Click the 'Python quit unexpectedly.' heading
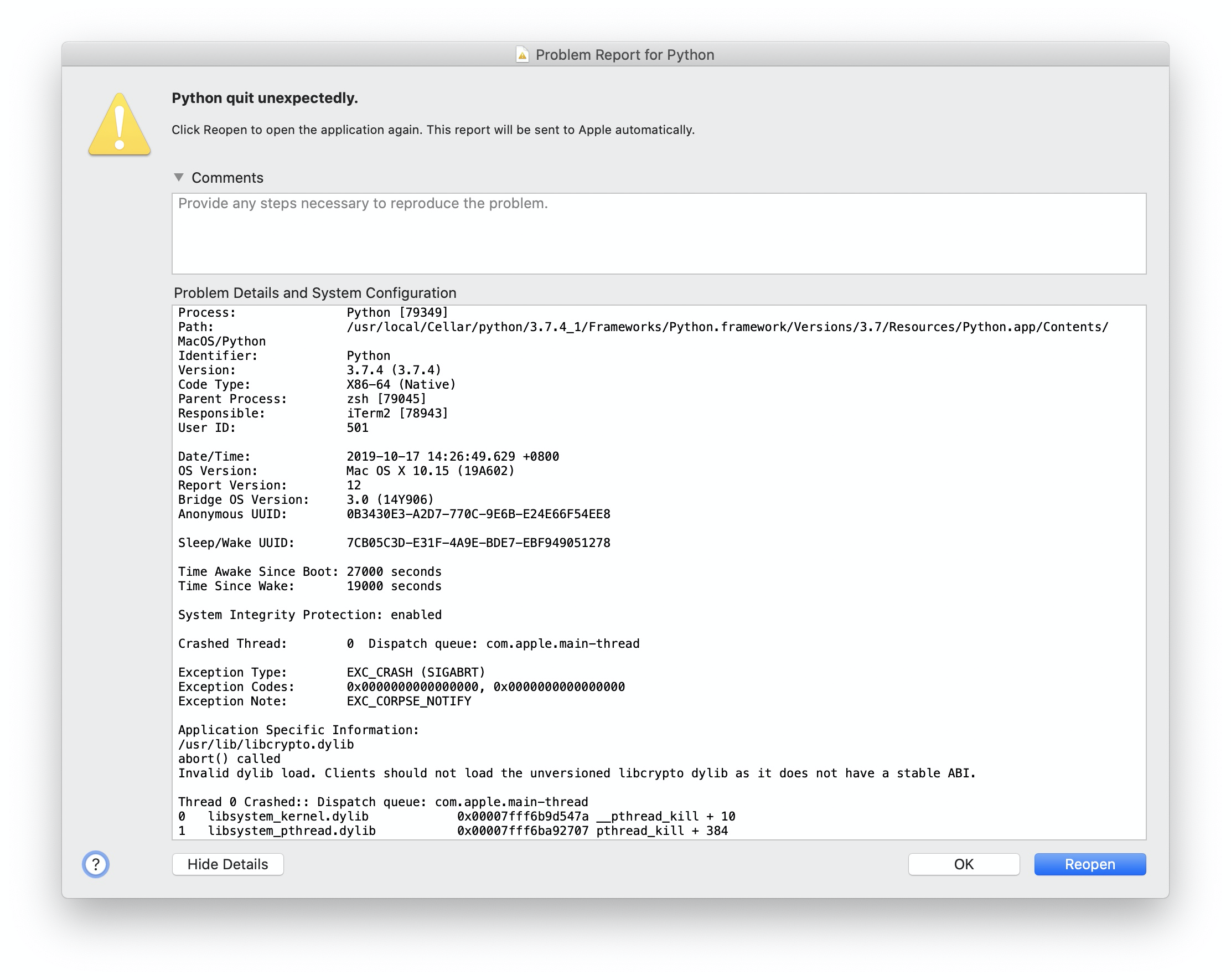The image size is (1231, 980). (265, 98)
